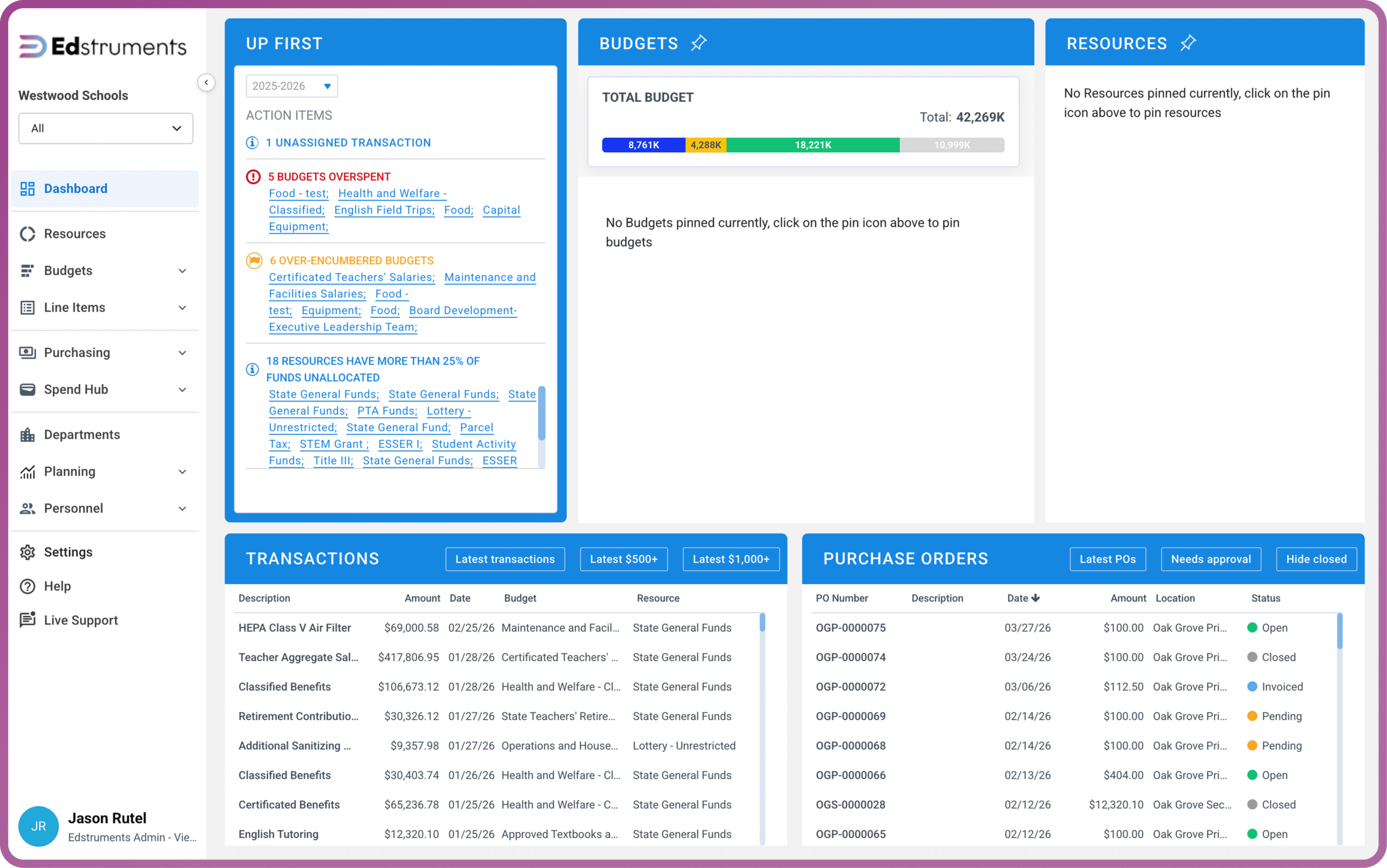Open the English Field Trips budget link
Image resolution: width=1387 pixels, height=868 pixels.
[384, 210]
